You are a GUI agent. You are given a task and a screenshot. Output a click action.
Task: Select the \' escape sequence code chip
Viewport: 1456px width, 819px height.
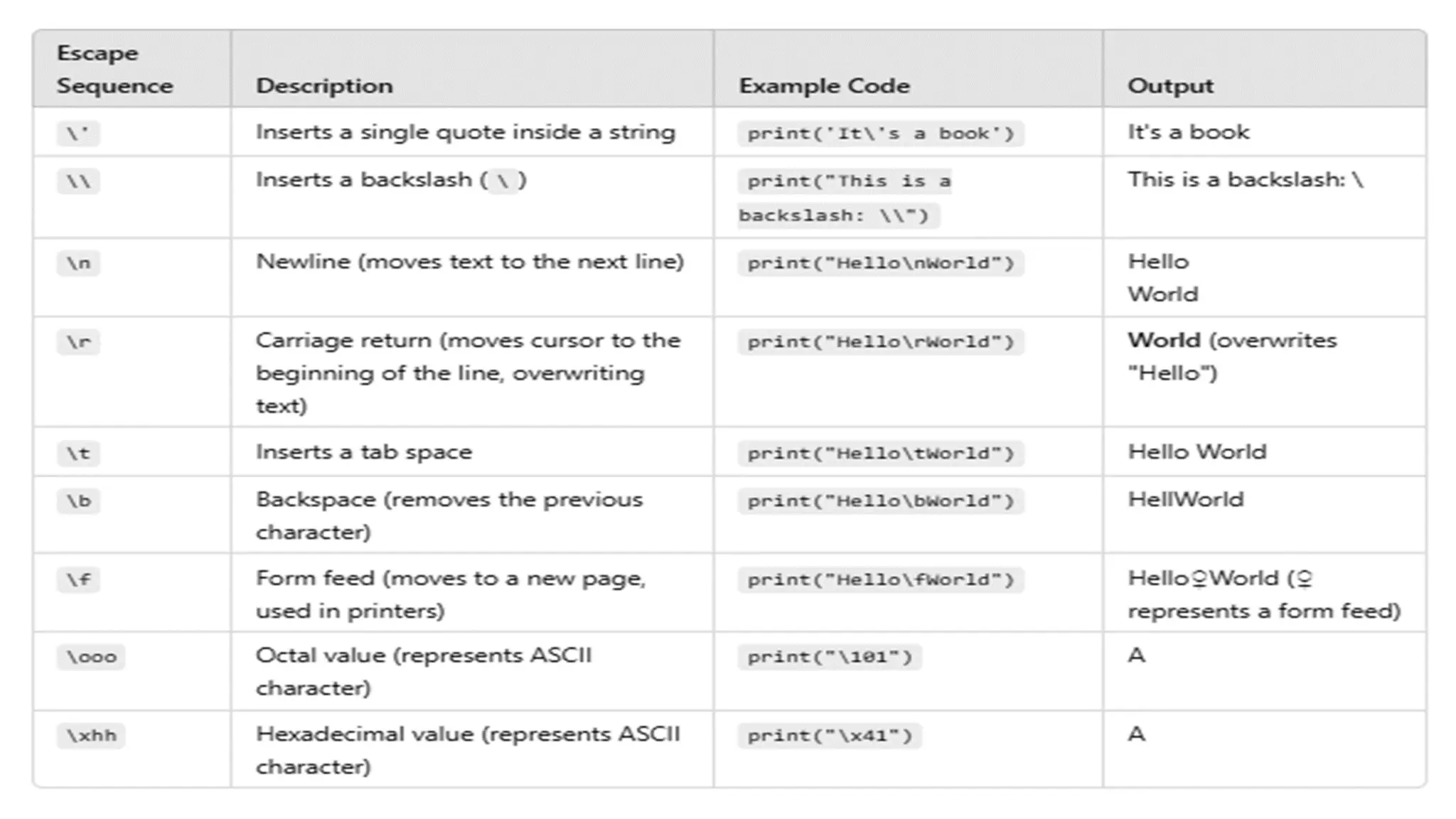click(x=78, y=134)
